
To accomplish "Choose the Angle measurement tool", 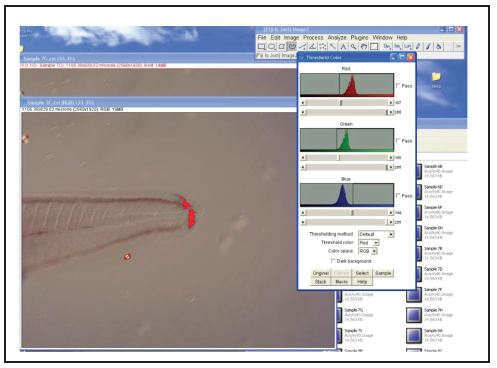I will 312,47.
